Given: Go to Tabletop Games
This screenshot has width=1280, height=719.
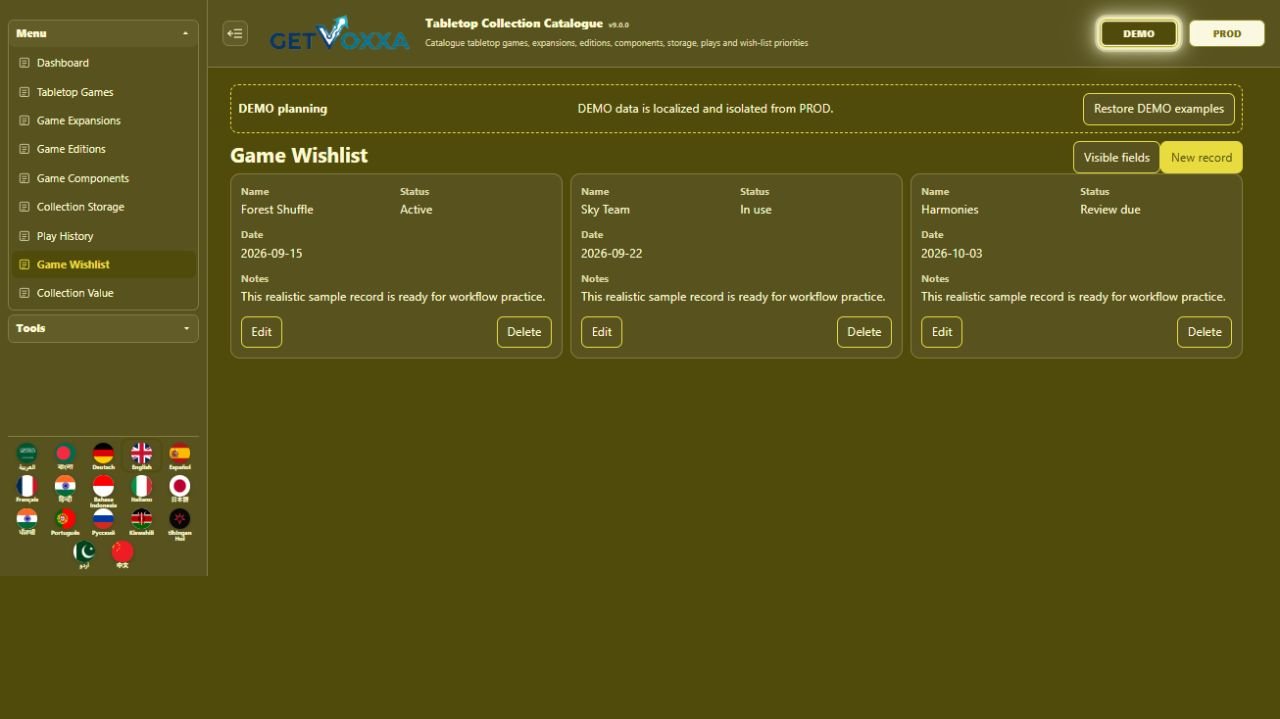Looking at the screenshot, I should (103, 92).
